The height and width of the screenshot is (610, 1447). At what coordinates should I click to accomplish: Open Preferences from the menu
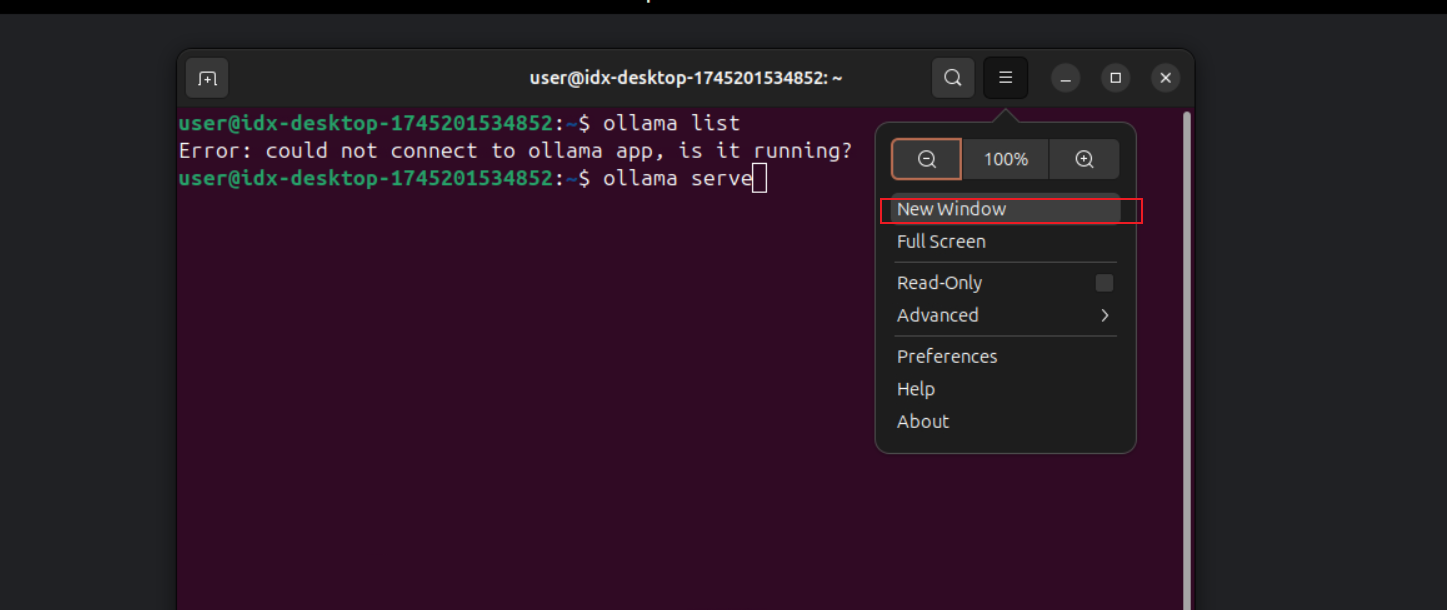tap(1005, 356)
